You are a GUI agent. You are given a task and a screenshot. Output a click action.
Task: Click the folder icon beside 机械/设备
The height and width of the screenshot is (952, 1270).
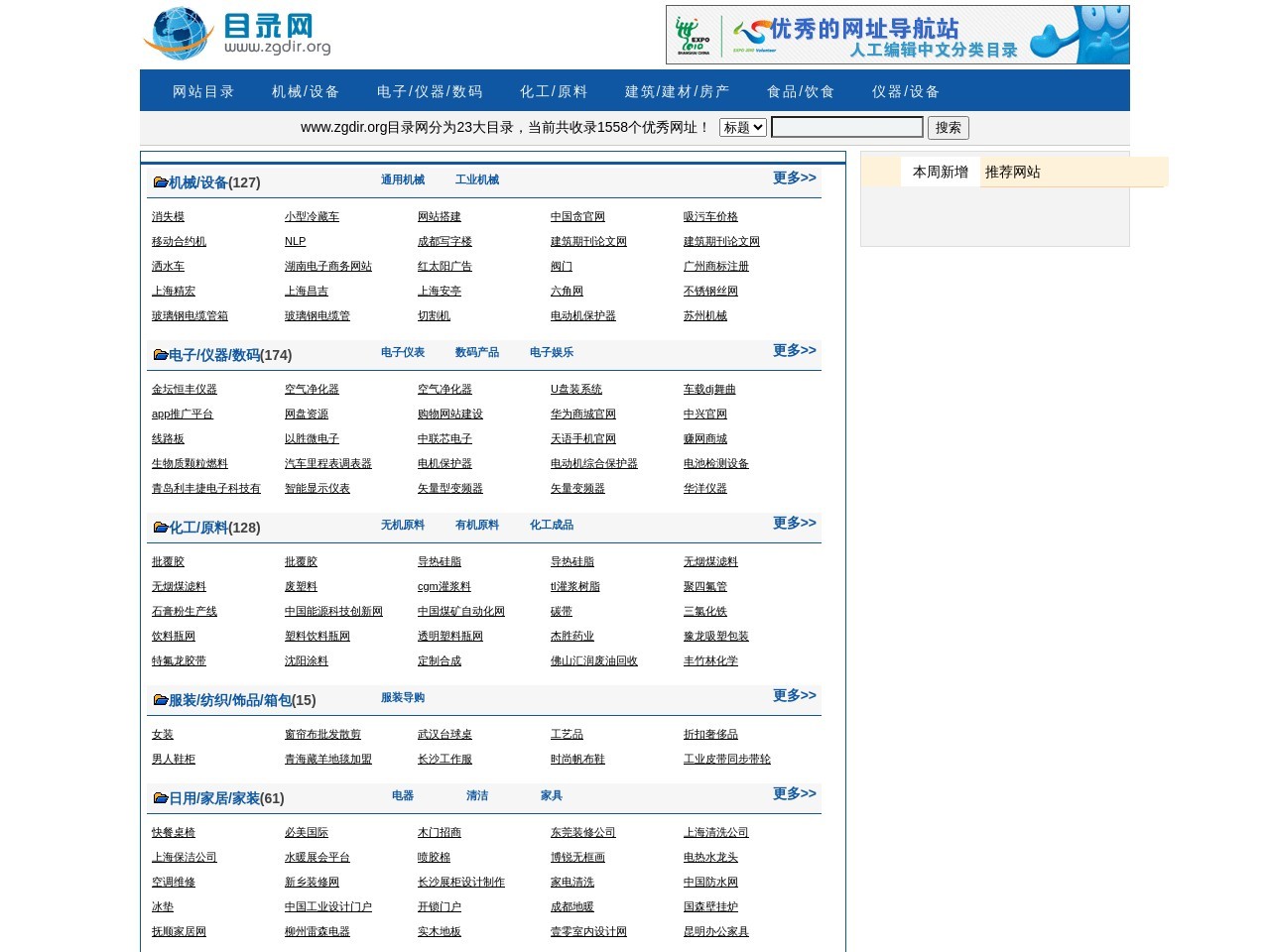(x=161, y=181)
